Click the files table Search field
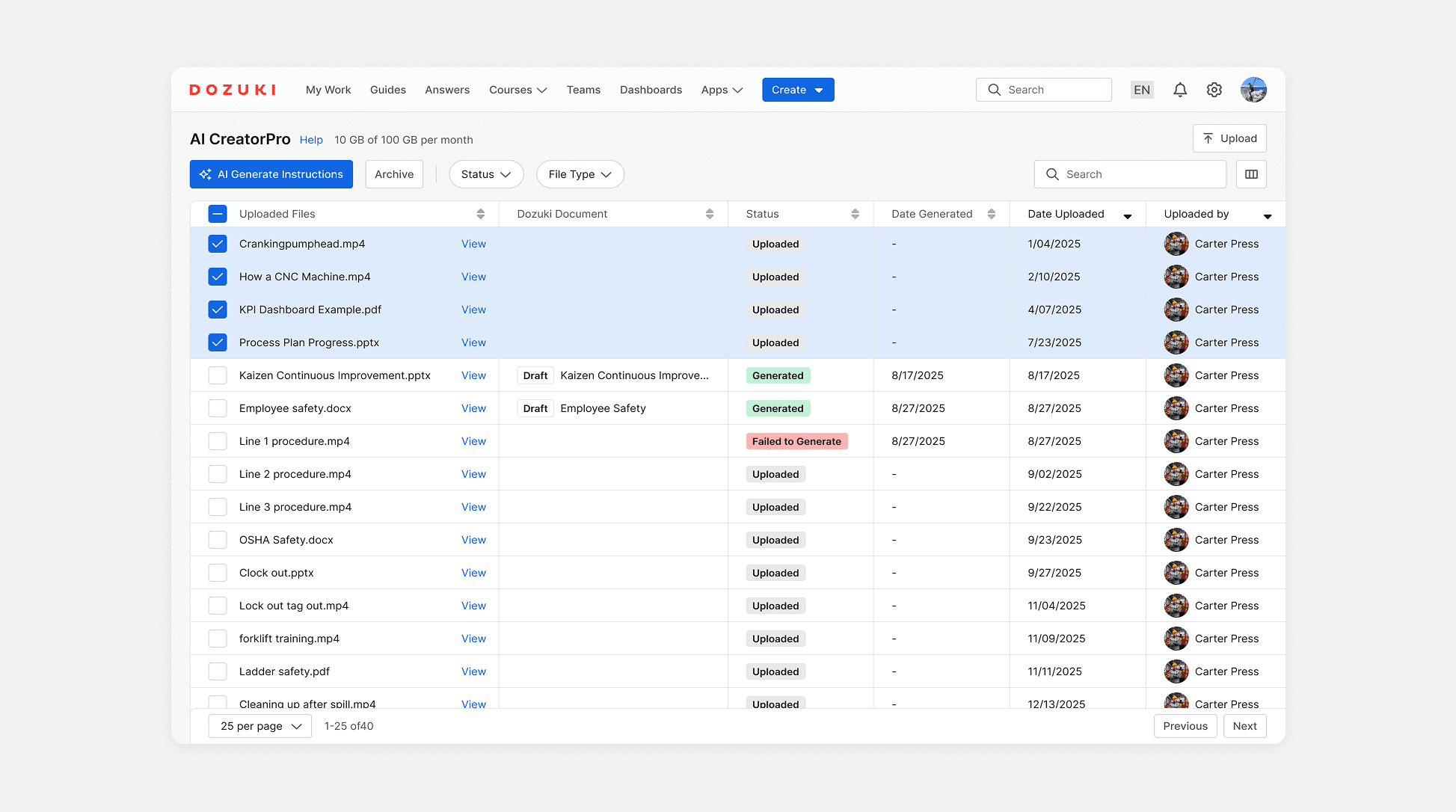Viewport: 1456px width, 812px height. click(x=1130, y=174)
